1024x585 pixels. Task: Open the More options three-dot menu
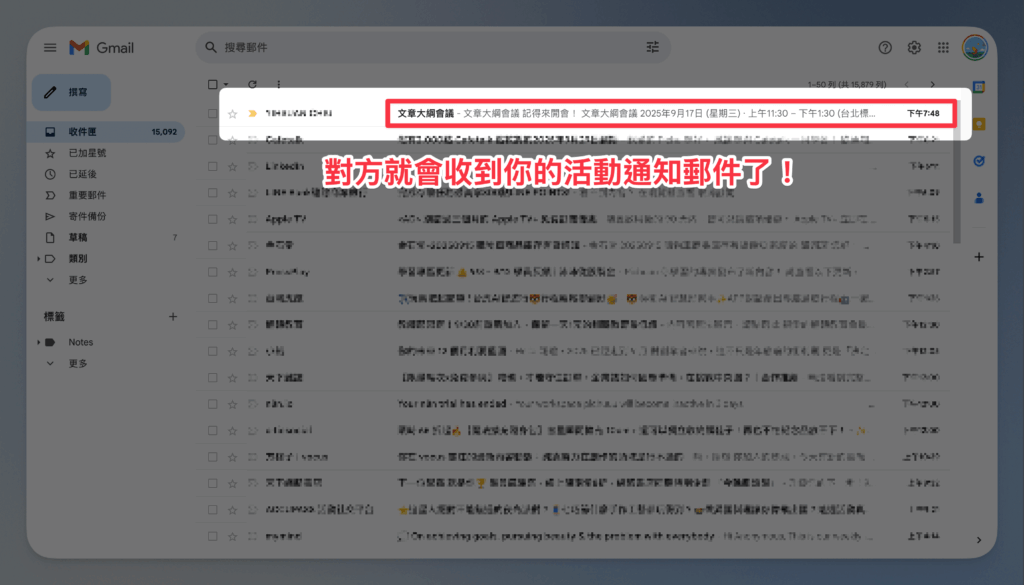coord(278,85)
